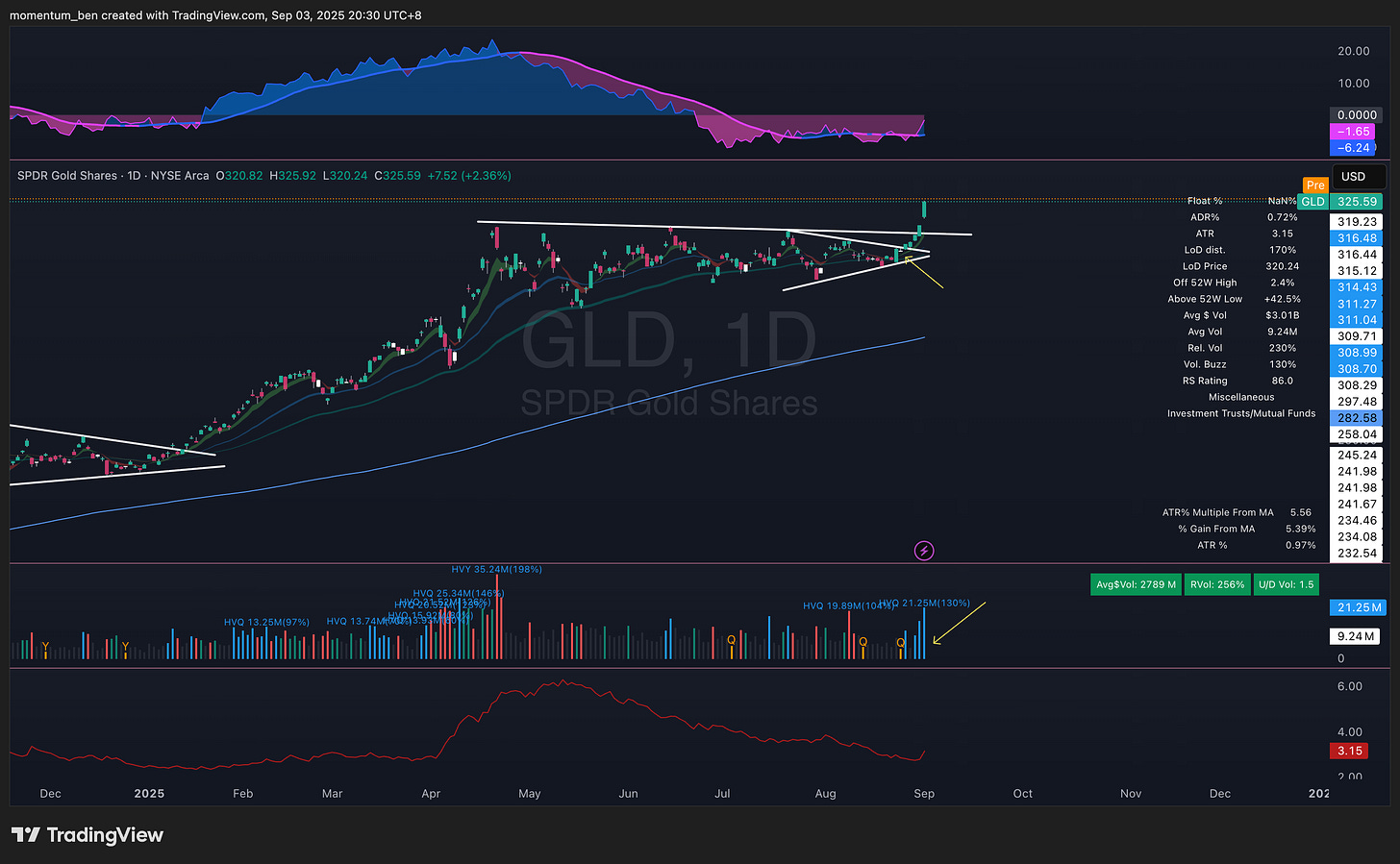Click the blue 316.48 price scale label
This screenshot has height=864, width=1400.
coord(1357,238)
